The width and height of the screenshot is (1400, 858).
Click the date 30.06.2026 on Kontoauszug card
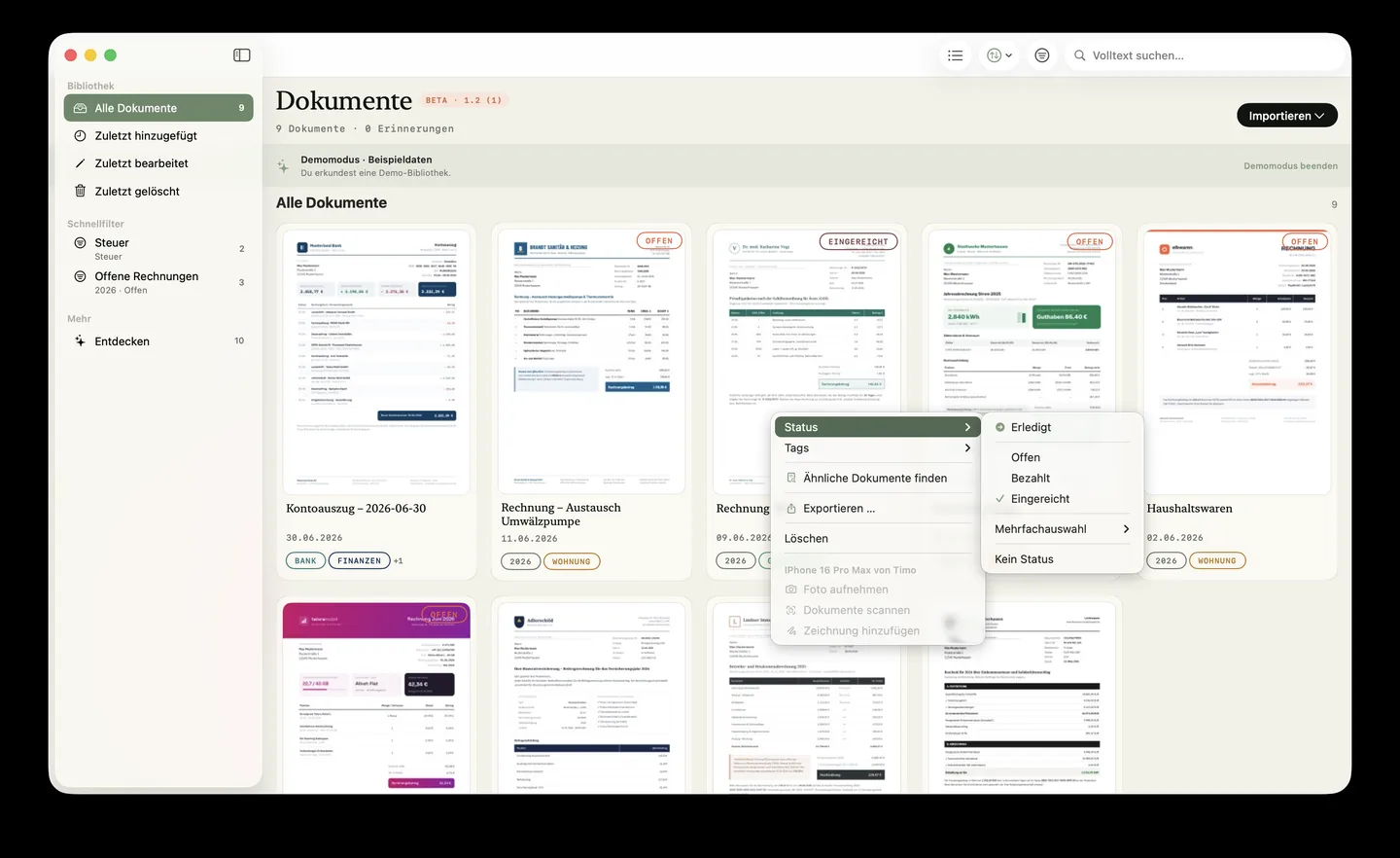pyautogui.click(x=314, y=538)
